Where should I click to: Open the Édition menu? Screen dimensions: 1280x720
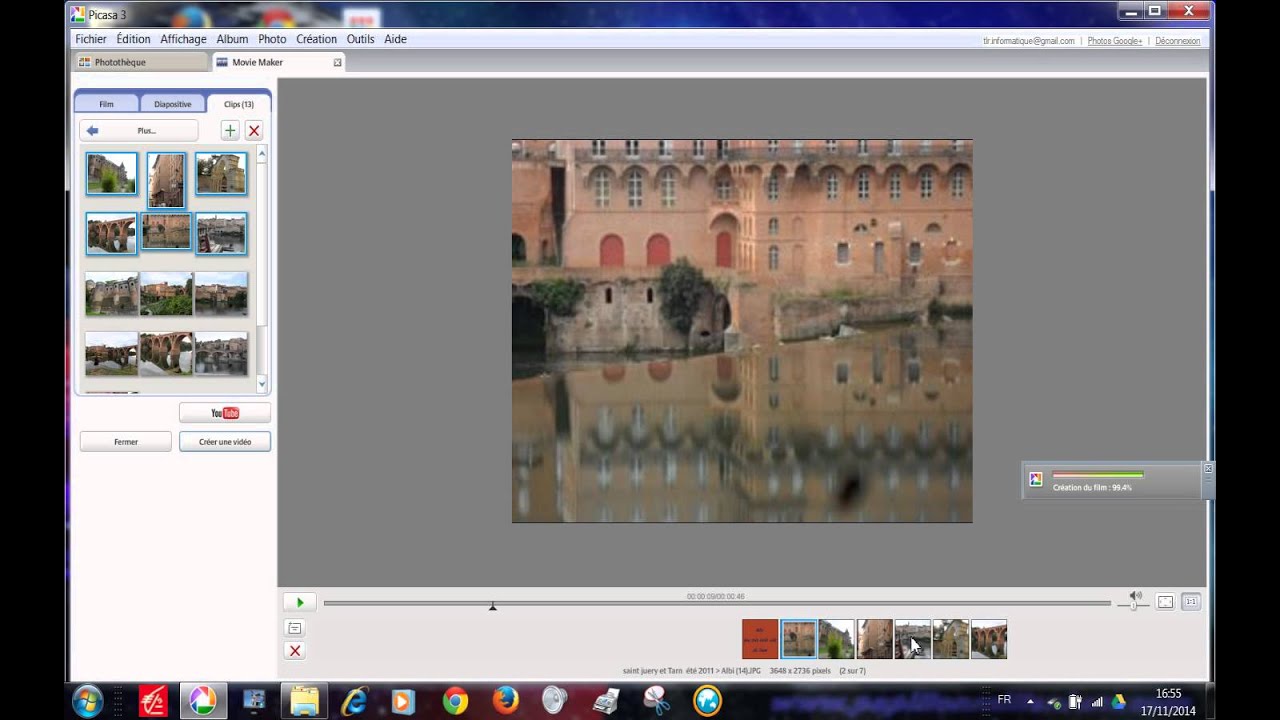click(x=133, y=39)
